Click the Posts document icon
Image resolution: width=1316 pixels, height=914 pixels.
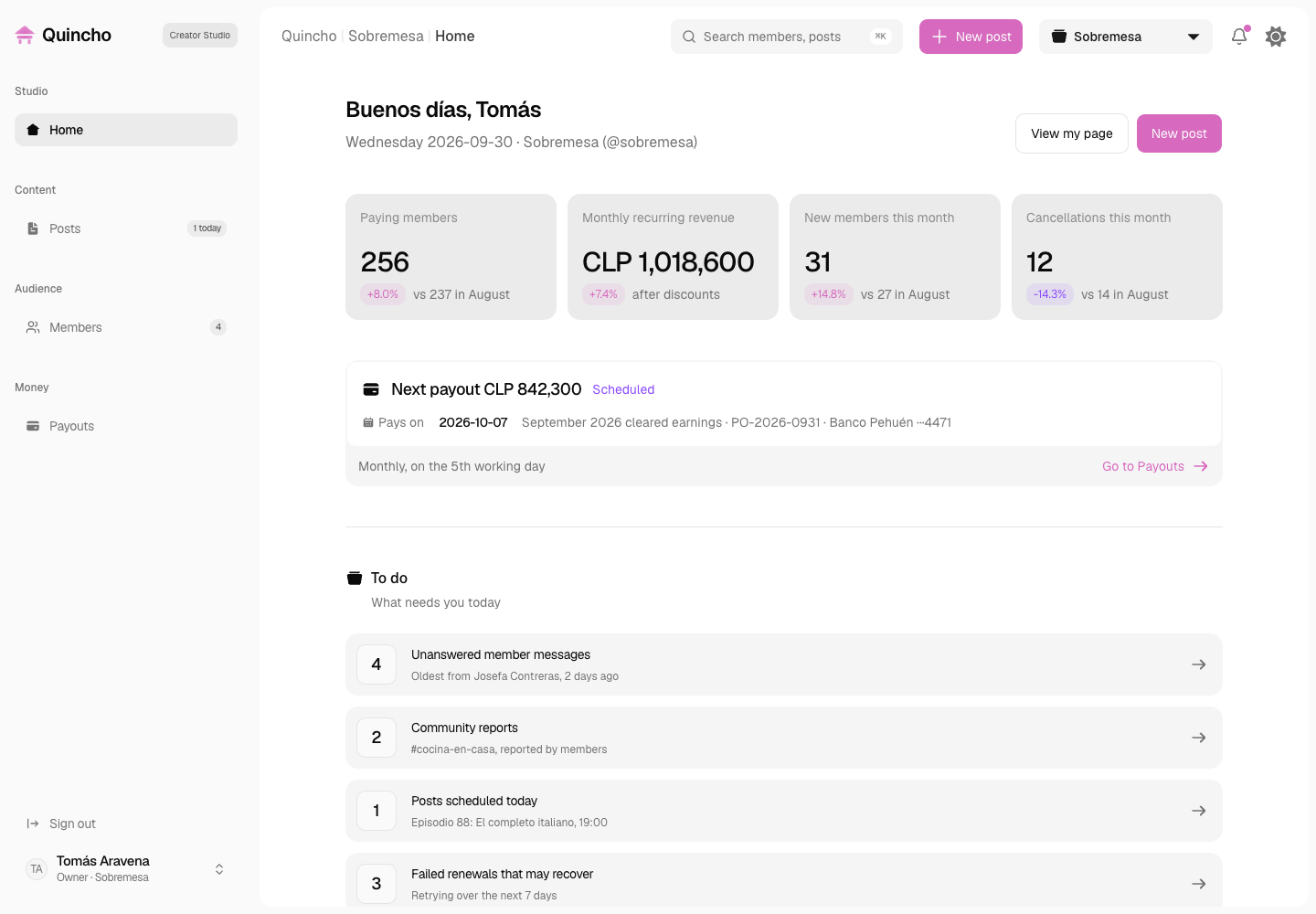[33, 228]
